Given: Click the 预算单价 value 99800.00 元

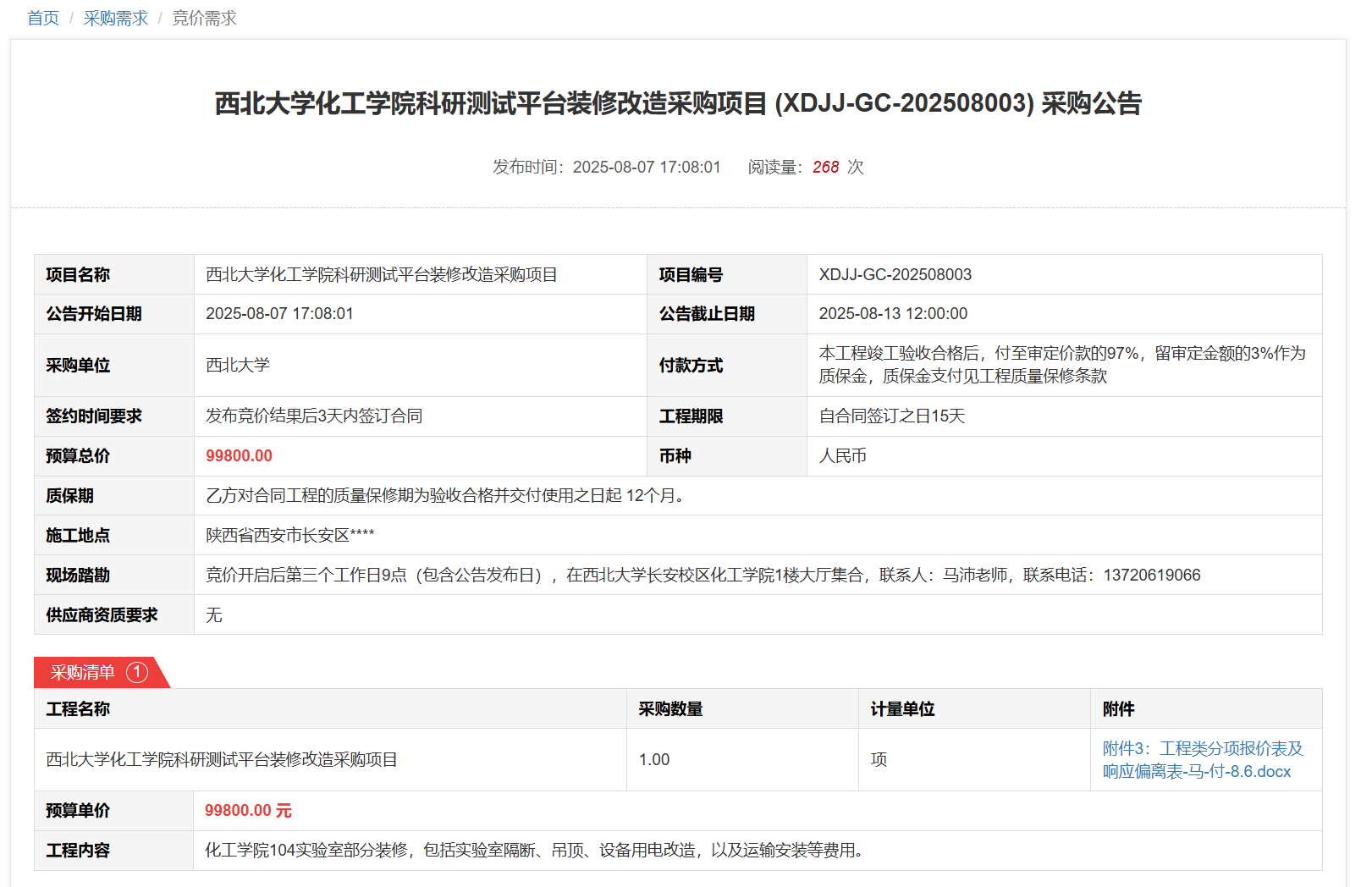Looking at the screenshot, I should click(248, 811).
